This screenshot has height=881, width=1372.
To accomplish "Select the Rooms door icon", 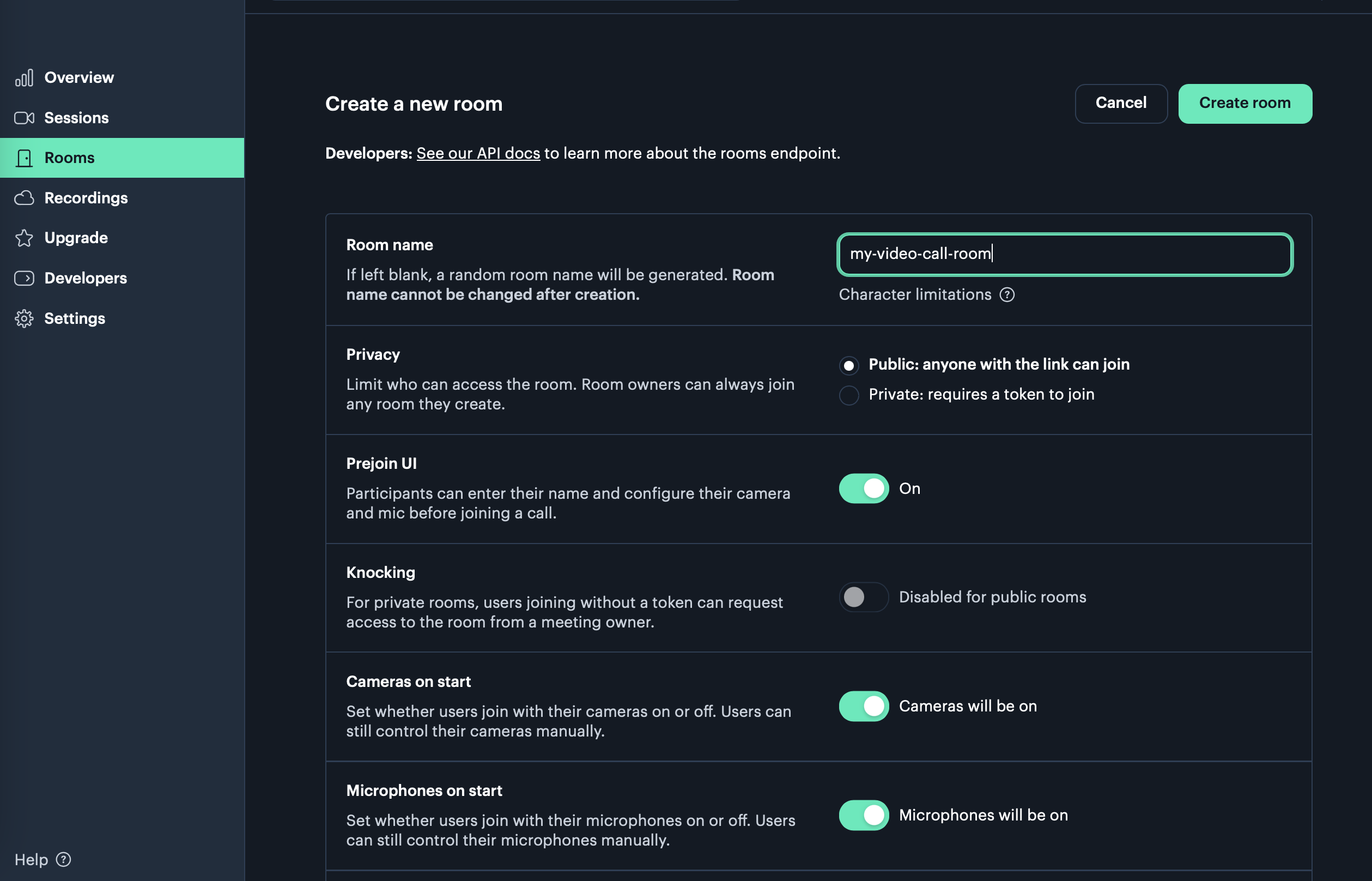I will 24,158.
